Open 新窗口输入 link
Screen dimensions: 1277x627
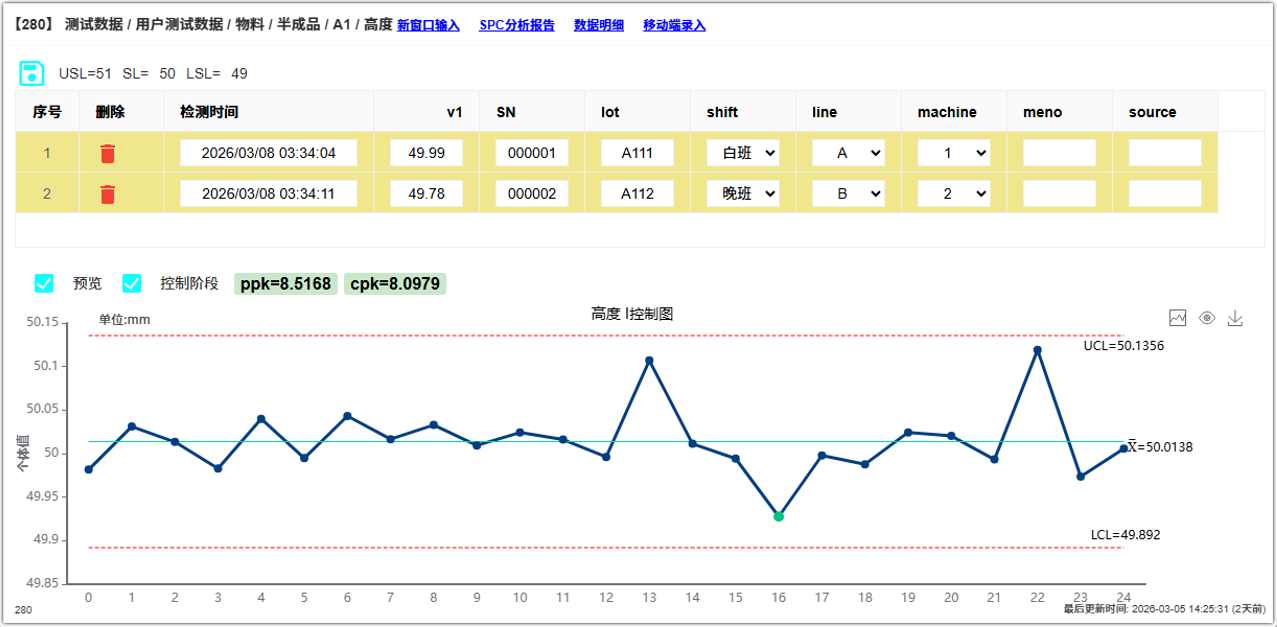[428, 25]
